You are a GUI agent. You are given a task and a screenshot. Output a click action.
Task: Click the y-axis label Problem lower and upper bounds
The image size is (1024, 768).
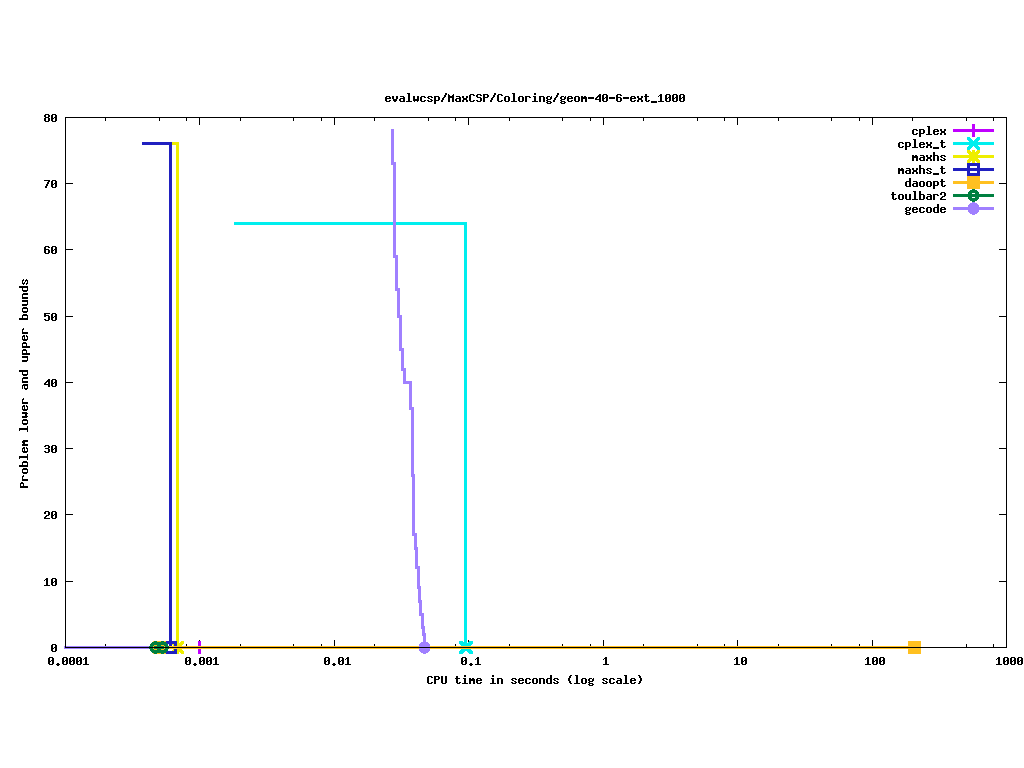[25, 384]
